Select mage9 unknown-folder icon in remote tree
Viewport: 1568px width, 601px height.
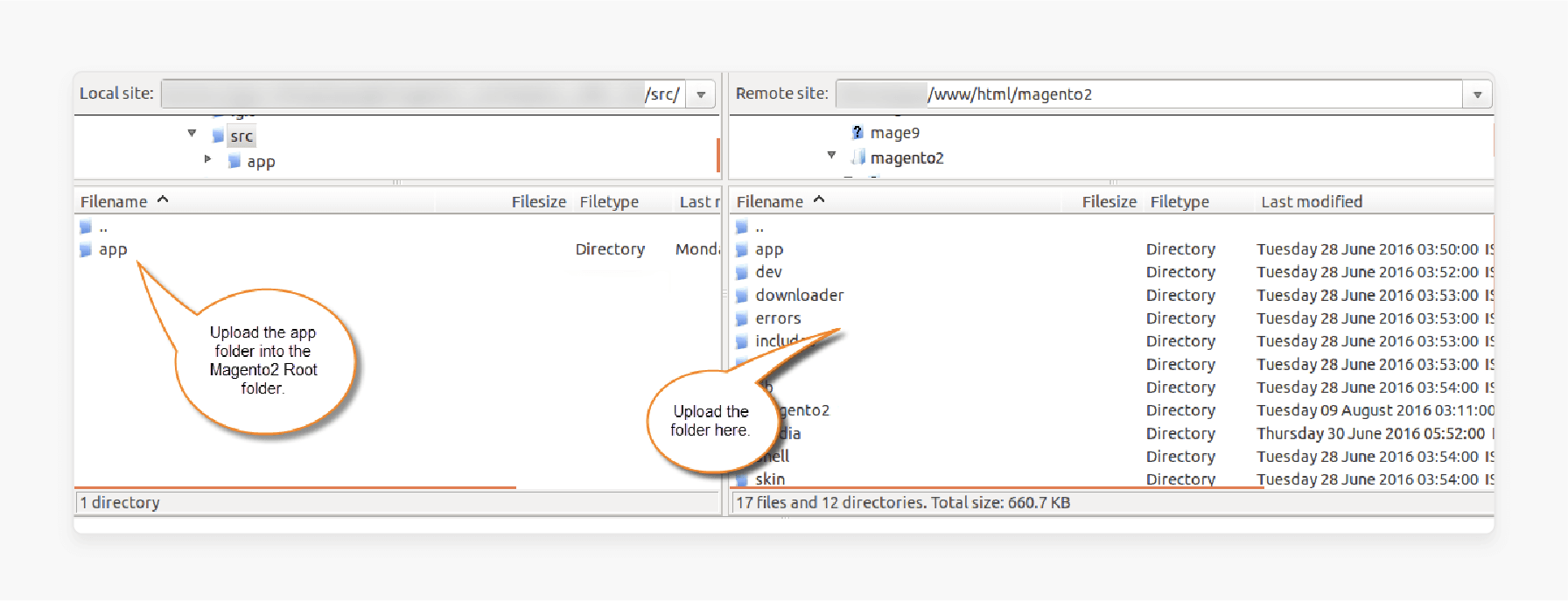tap(857, 132)
